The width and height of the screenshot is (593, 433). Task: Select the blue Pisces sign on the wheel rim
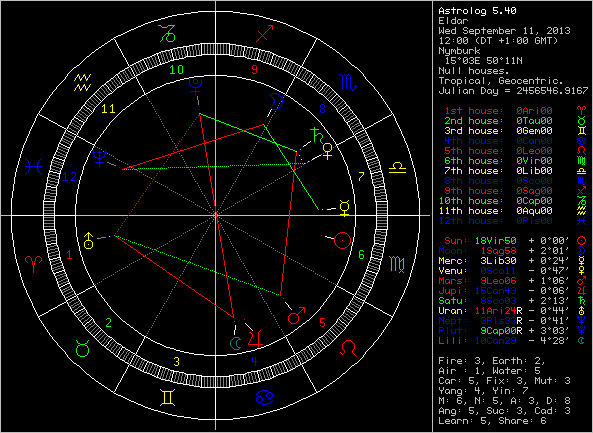tap(34, 166)
